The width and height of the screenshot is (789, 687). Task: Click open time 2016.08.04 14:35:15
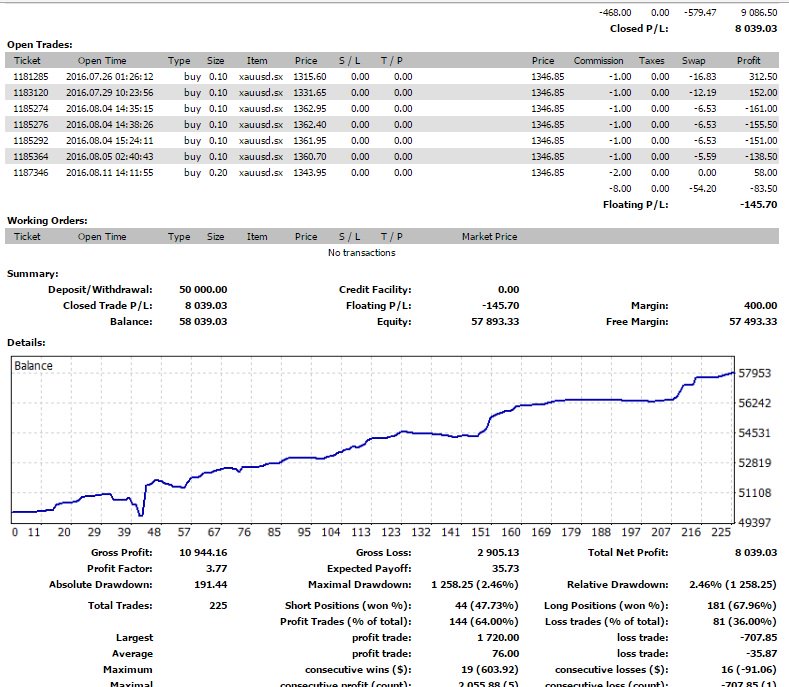tap(110, 109)
